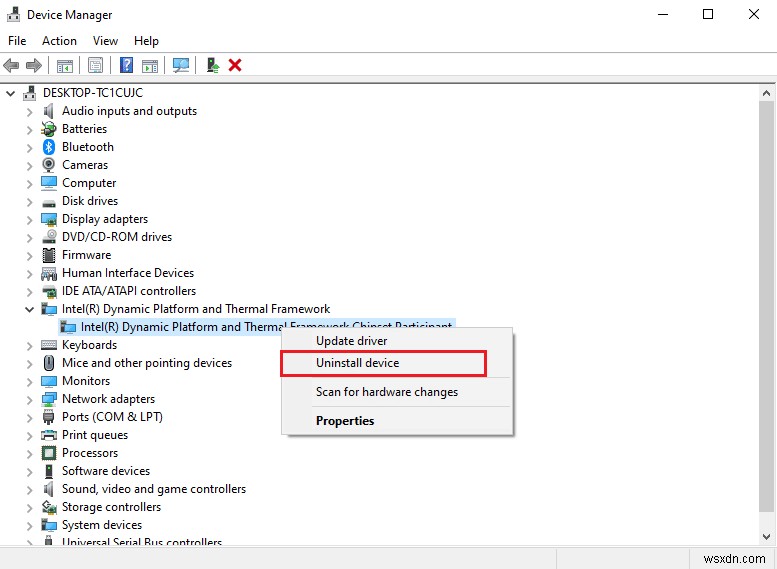The image size is (777, 569).
Task: Click the Mice and other pointing devices icon
Action: [x=49, y=363]
